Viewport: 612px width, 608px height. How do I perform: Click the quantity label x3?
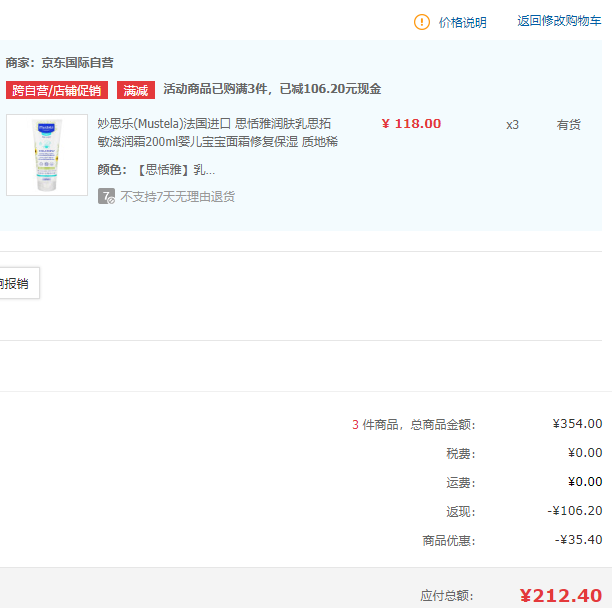tap(512, 125)
